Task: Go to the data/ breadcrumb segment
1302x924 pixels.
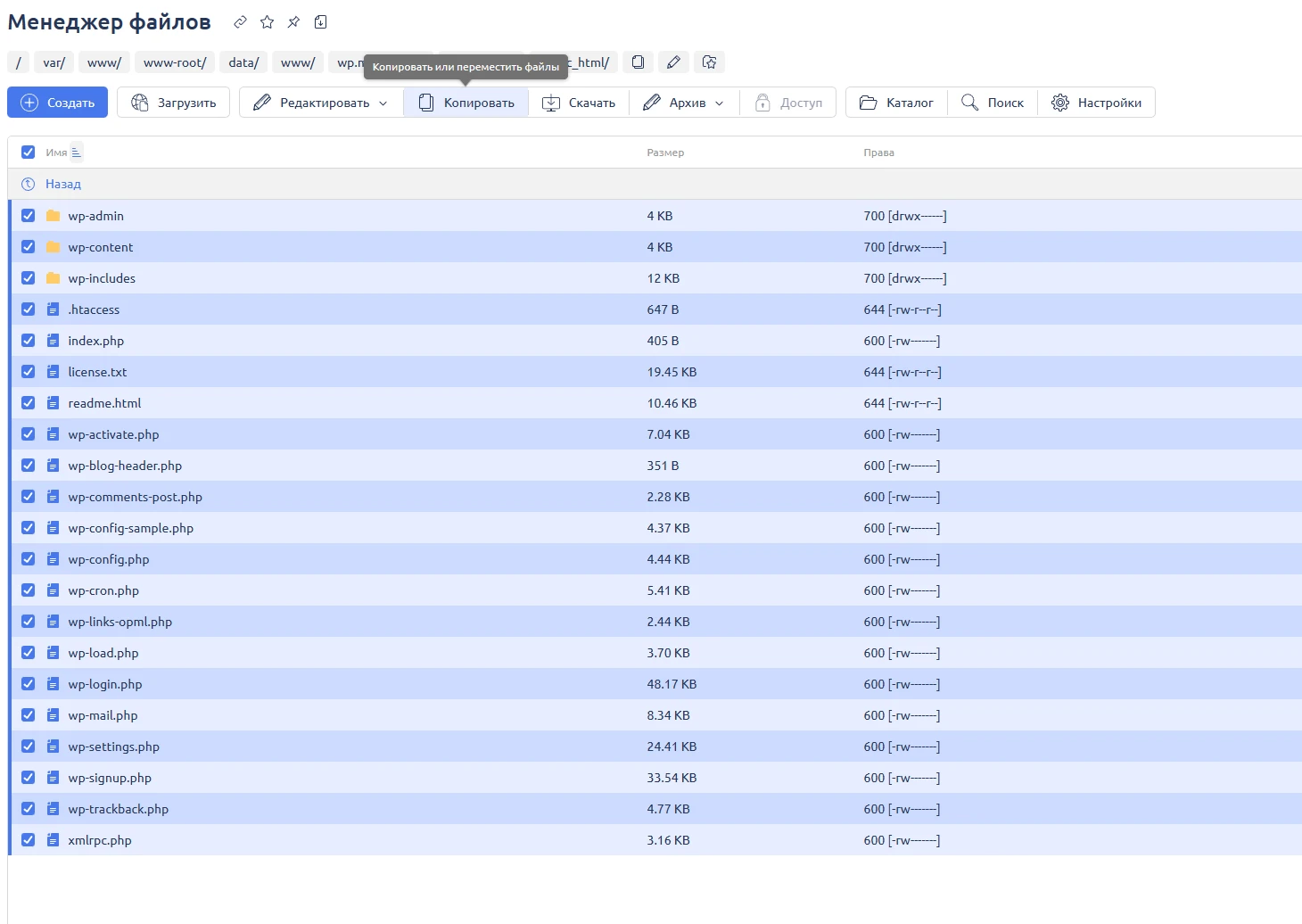Action: pos(243,62)
